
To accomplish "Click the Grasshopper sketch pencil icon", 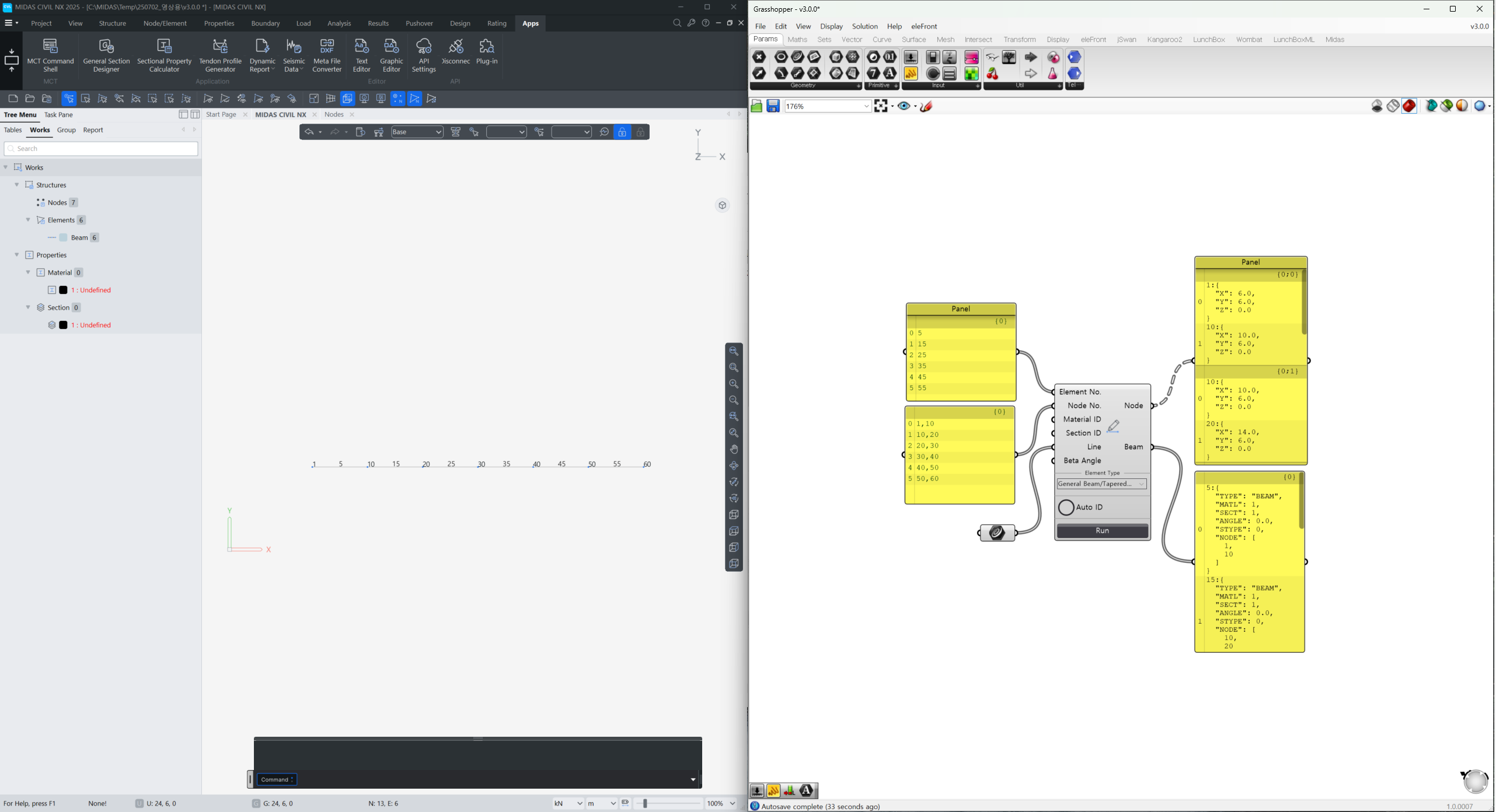I will click(927, 106).
